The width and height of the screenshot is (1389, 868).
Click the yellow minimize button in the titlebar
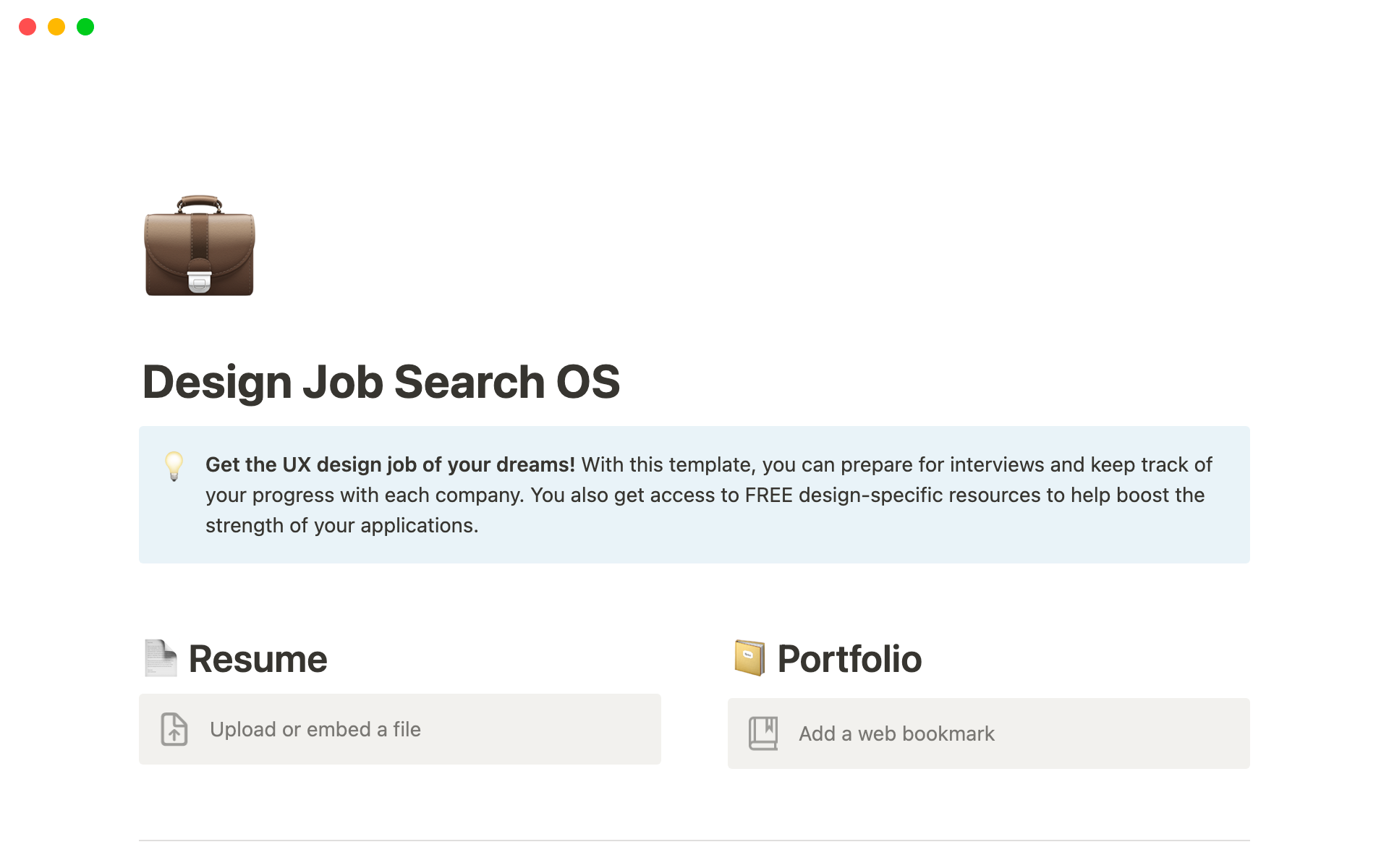pos(56,27)
